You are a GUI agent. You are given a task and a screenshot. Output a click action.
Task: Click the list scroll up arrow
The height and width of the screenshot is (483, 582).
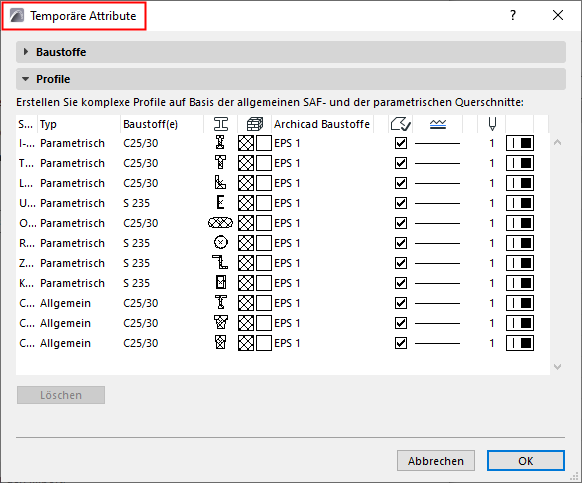click(558, 143)
